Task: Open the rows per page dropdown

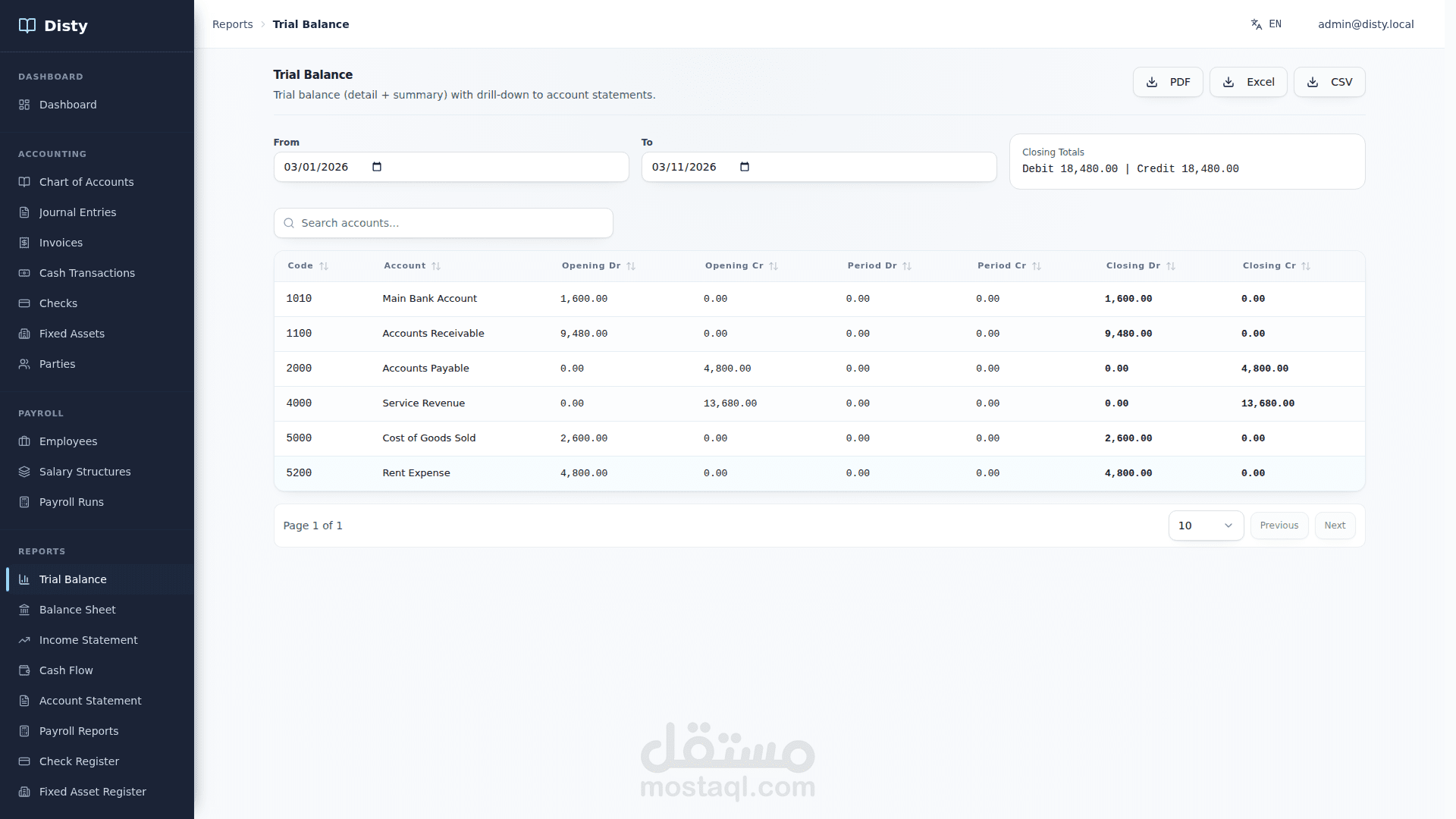Action: [1206, 526]
